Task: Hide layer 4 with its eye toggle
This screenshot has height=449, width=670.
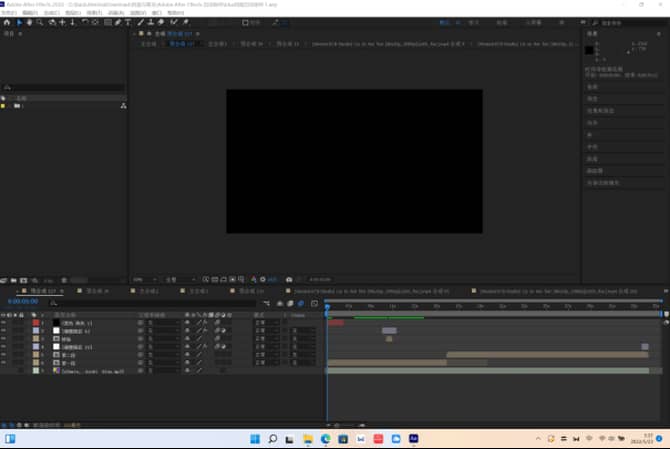Action: point(3,347)
